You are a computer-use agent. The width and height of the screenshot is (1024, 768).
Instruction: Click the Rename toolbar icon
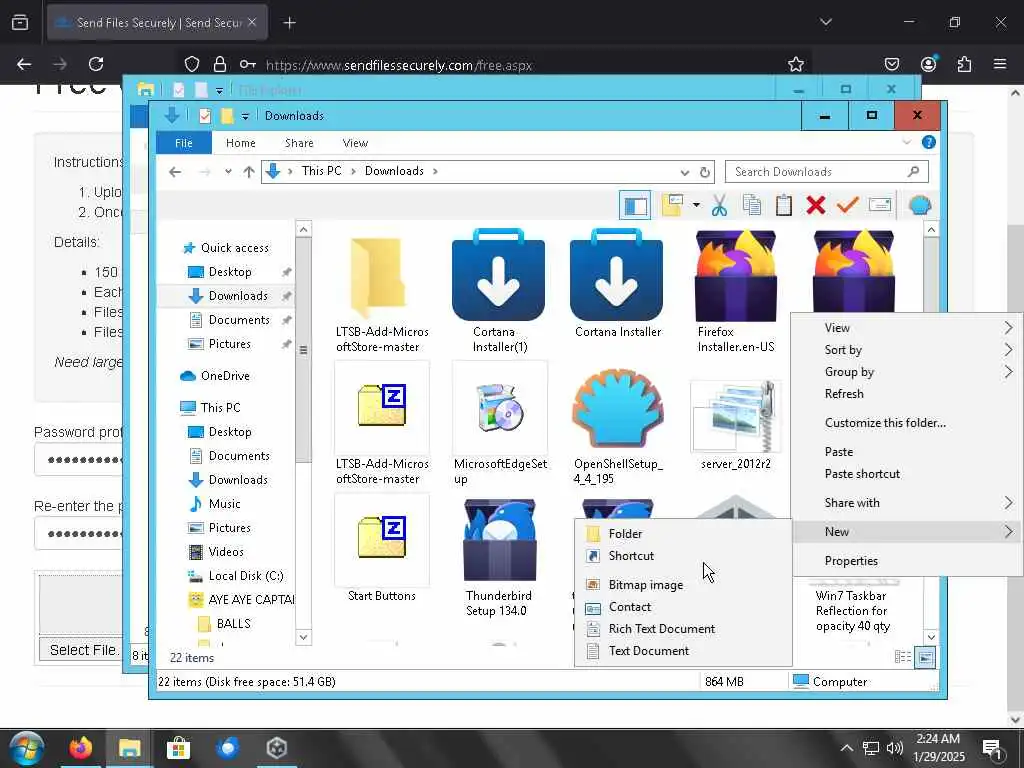(880, 206)
